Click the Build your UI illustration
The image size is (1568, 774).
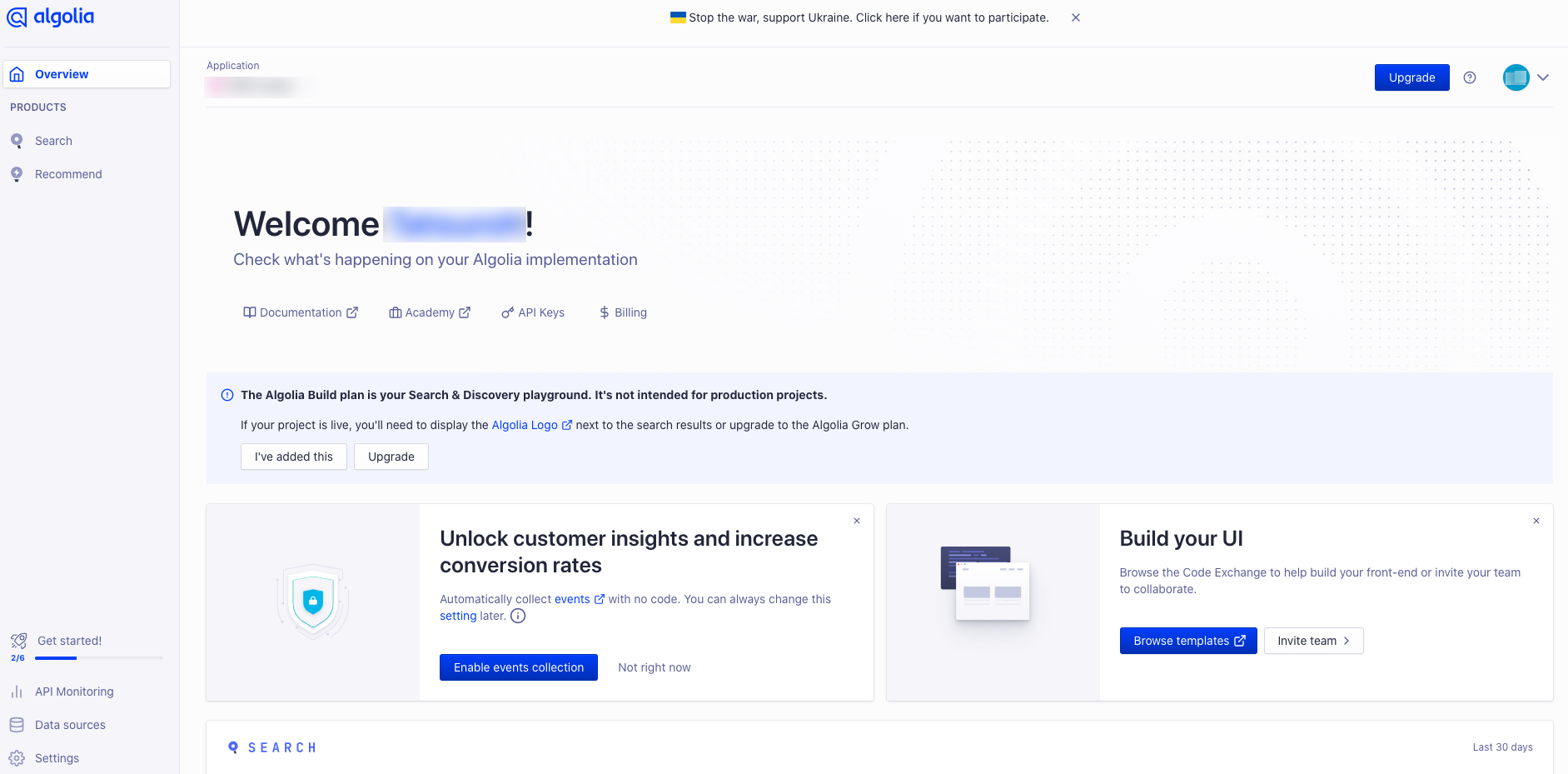coord(985,583)
